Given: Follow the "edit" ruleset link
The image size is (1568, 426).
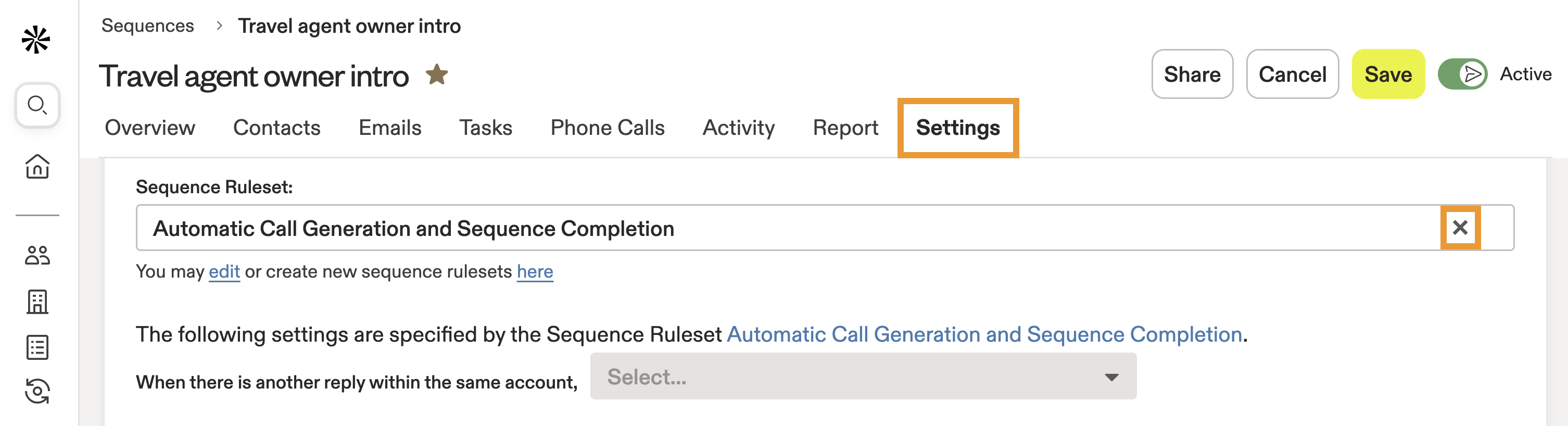Looking at the screenshot, I should (x=224, y=271).
